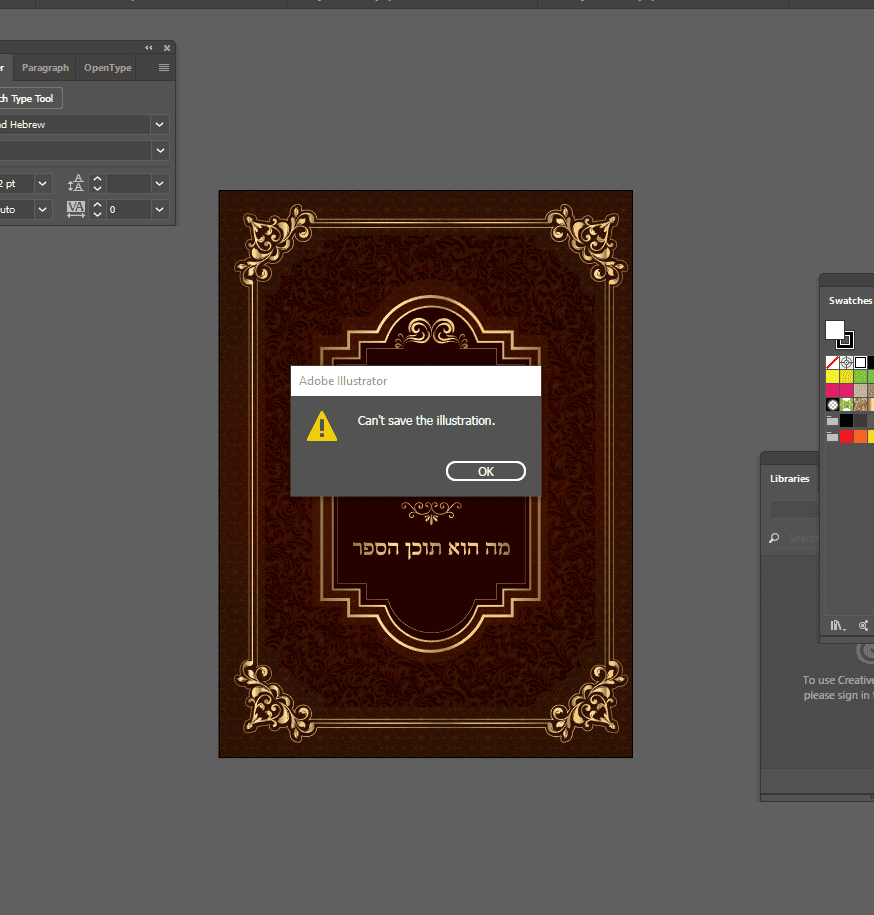Viewport: 874px width, 915px height.
Task: Select the dark gray swatch beside black
Action: click(x=861, y=420)
